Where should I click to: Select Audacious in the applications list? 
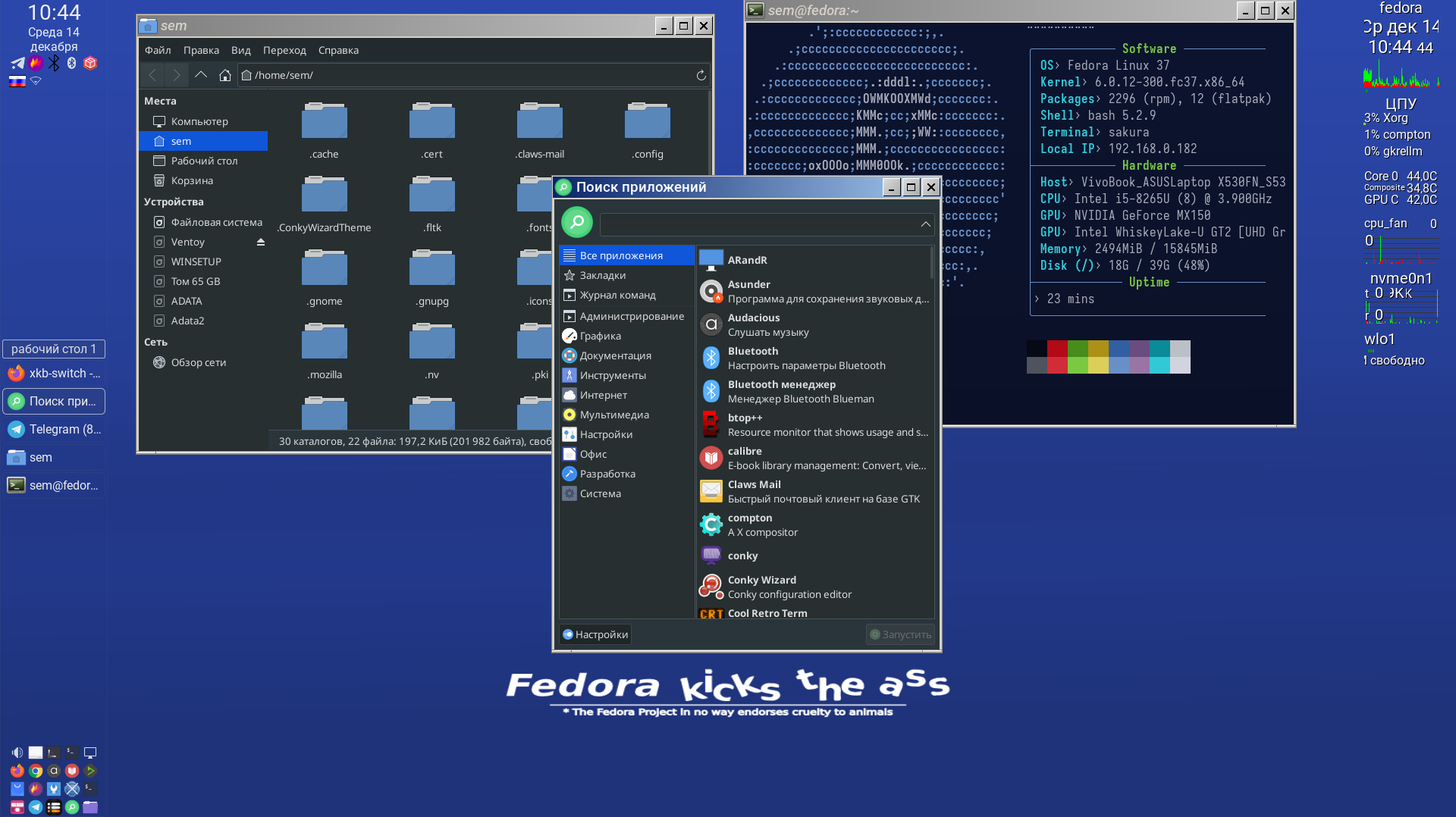tap(814, 325)
